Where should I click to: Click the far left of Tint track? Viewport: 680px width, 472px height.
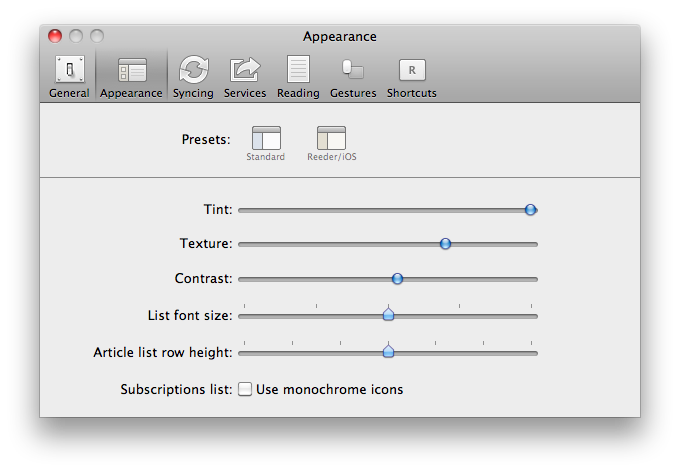[243, 210]
